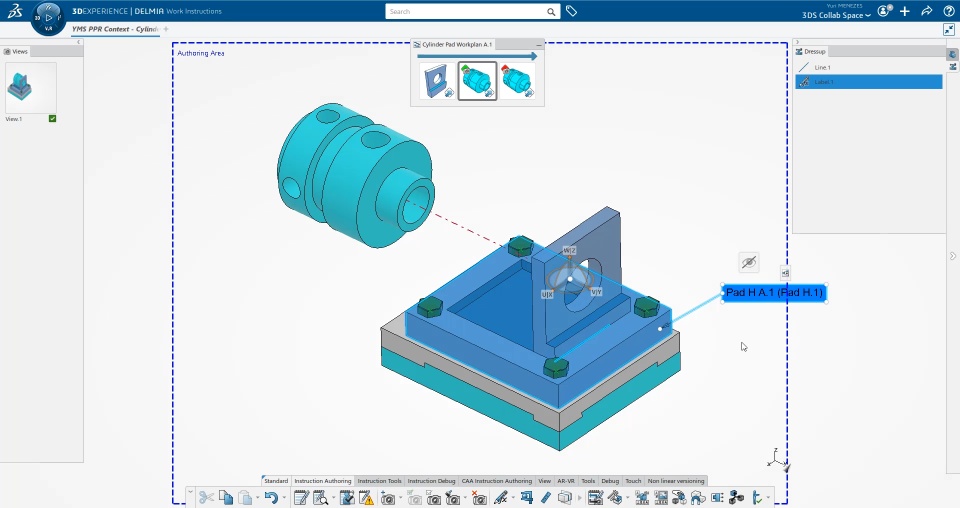
Task: Click the plus Add icon in header
Action: [905, 11]
